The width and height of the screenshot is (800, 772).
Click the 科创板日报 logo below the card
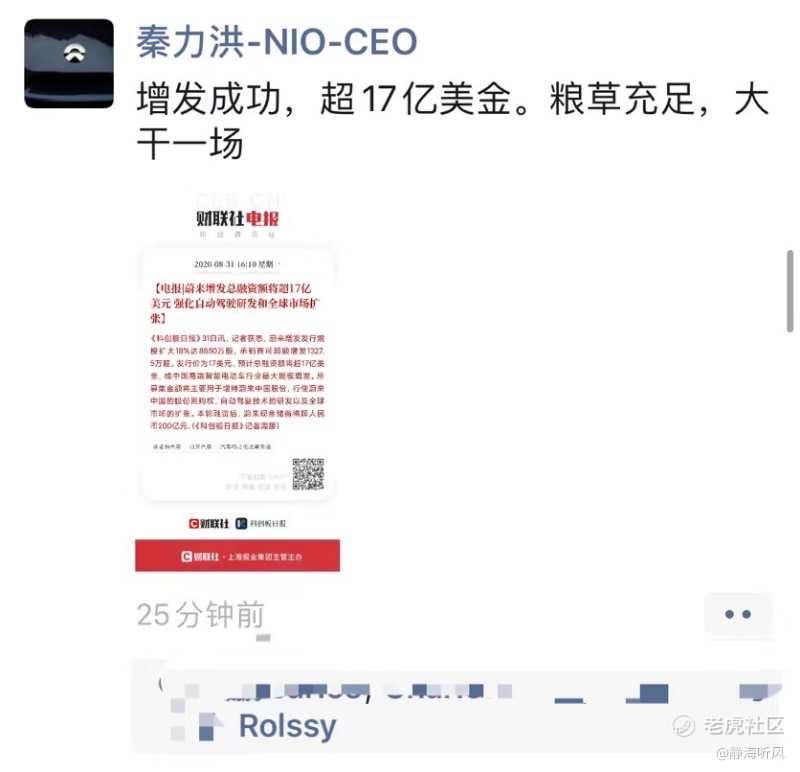point(261,524)
